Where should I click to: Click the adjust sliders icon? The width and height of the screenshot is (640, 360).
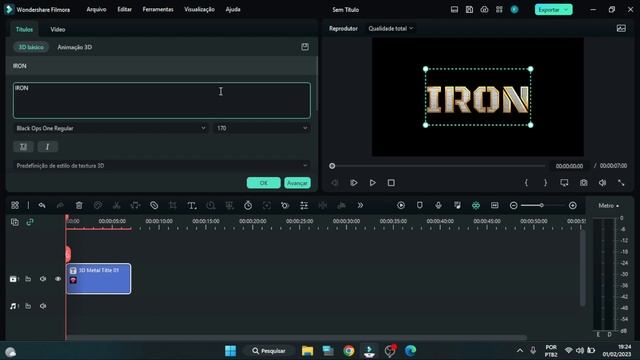click(x=304, y=205)
